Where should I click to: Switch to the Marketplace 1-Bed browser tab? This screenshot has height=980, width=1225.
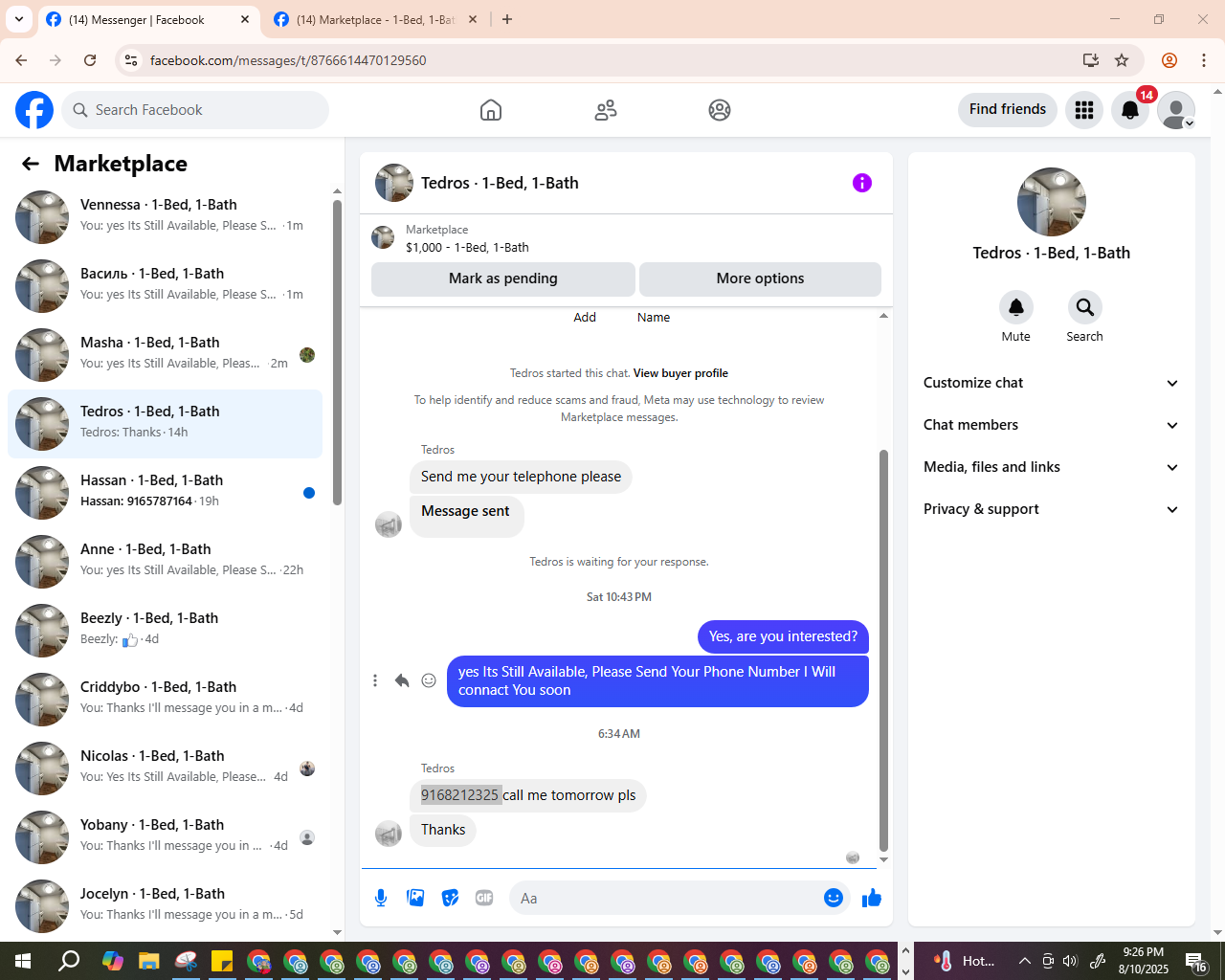click(x=375, y=19)
